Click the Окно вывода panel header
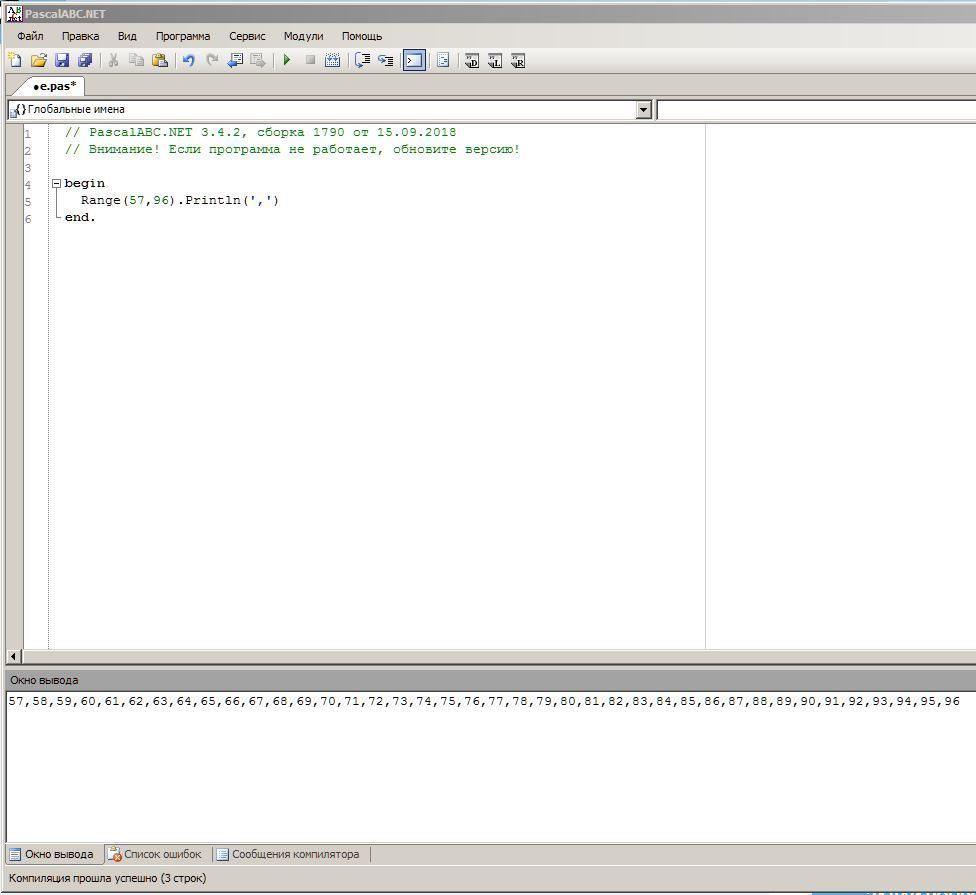 coord(490,680)
